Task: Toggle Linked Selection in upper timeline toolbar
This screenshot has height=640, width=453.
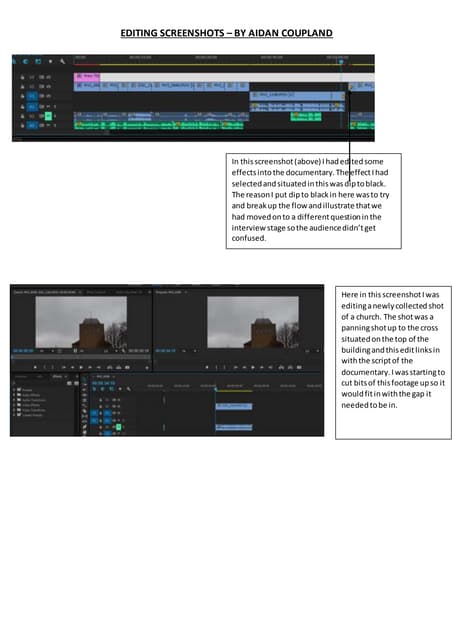Action: [38, 61]
